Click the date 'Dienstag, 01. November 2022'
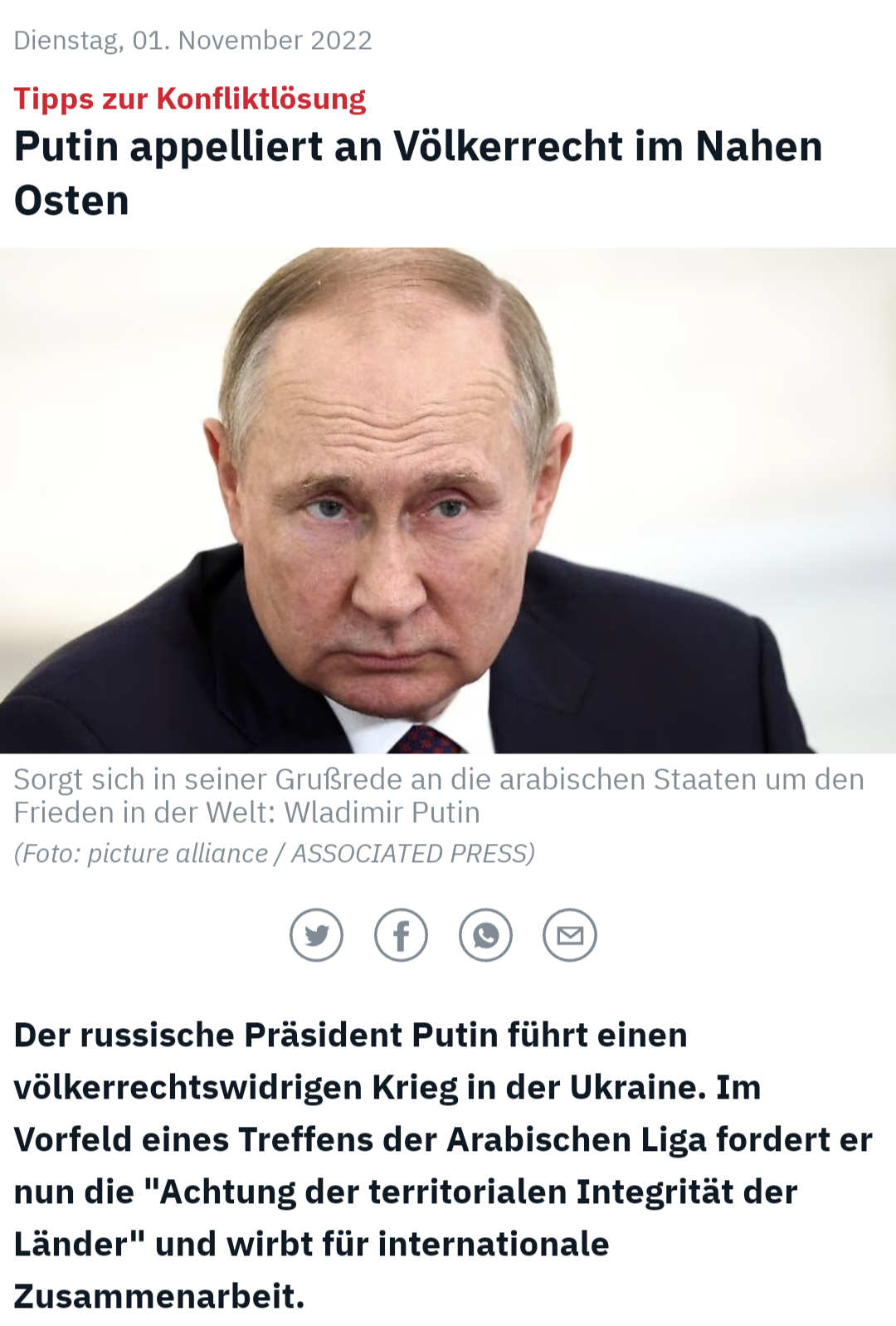 pos(193,40)
